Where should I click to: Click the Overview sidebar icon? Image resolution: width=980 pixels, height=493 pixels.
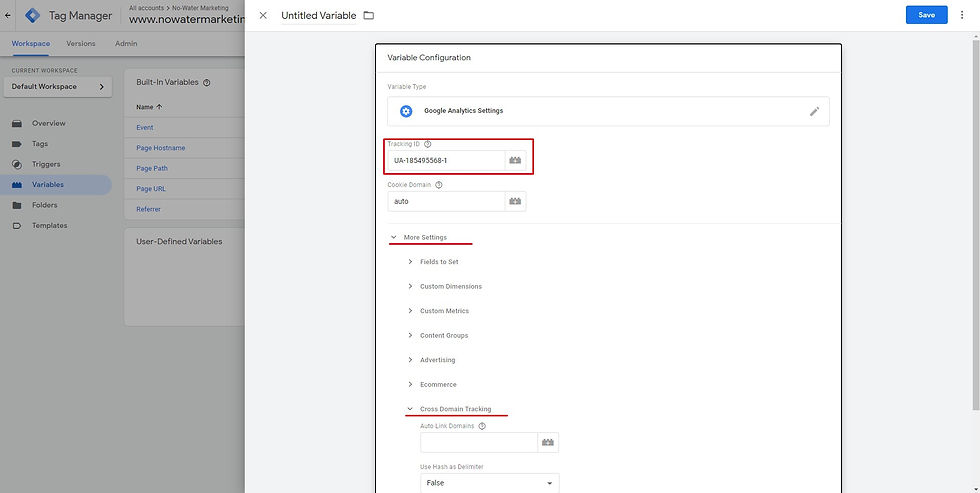(17, 123)
